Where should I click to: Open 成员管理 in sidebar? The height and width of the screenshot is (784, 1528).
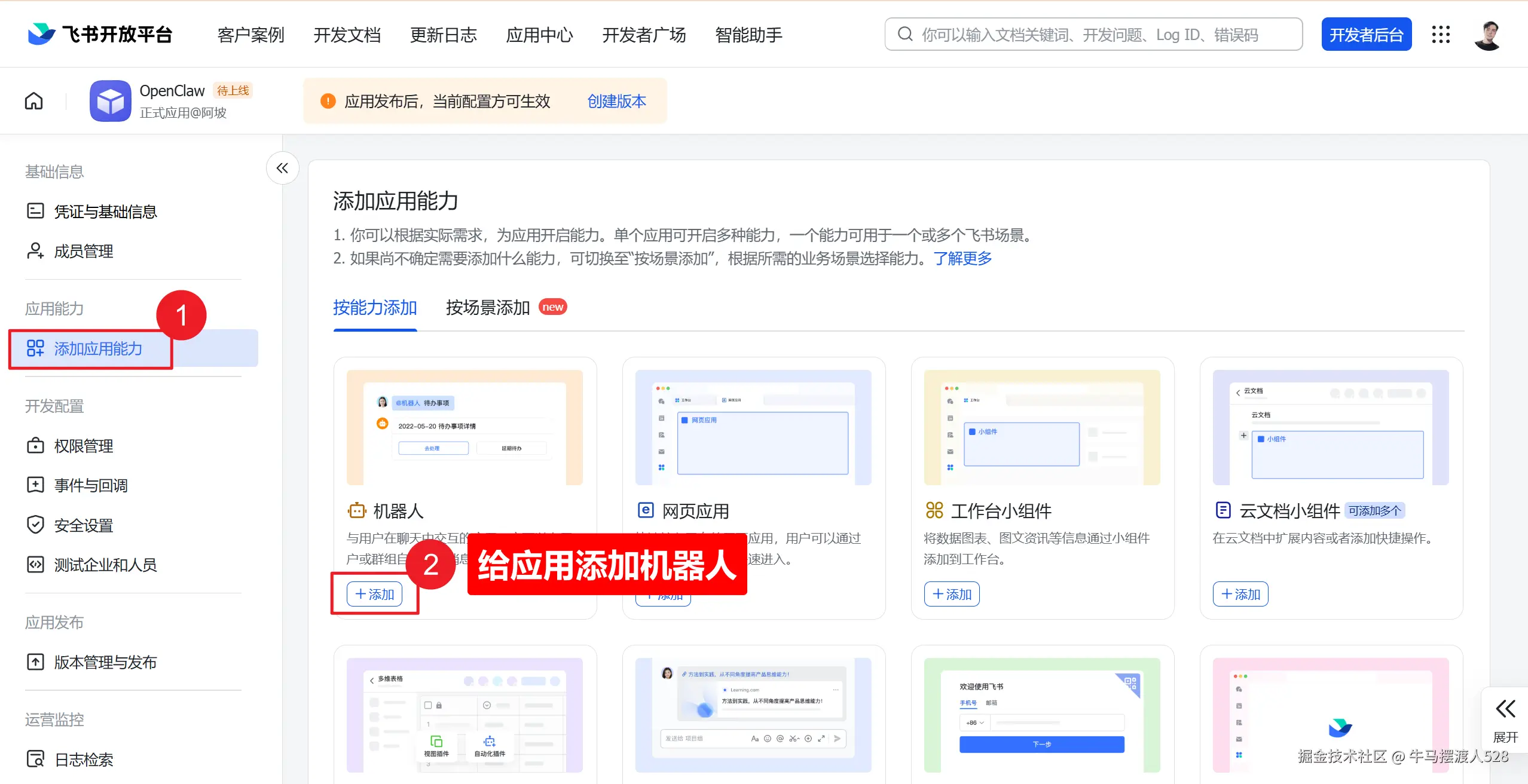pyautogui.click(x=84, y=251)
